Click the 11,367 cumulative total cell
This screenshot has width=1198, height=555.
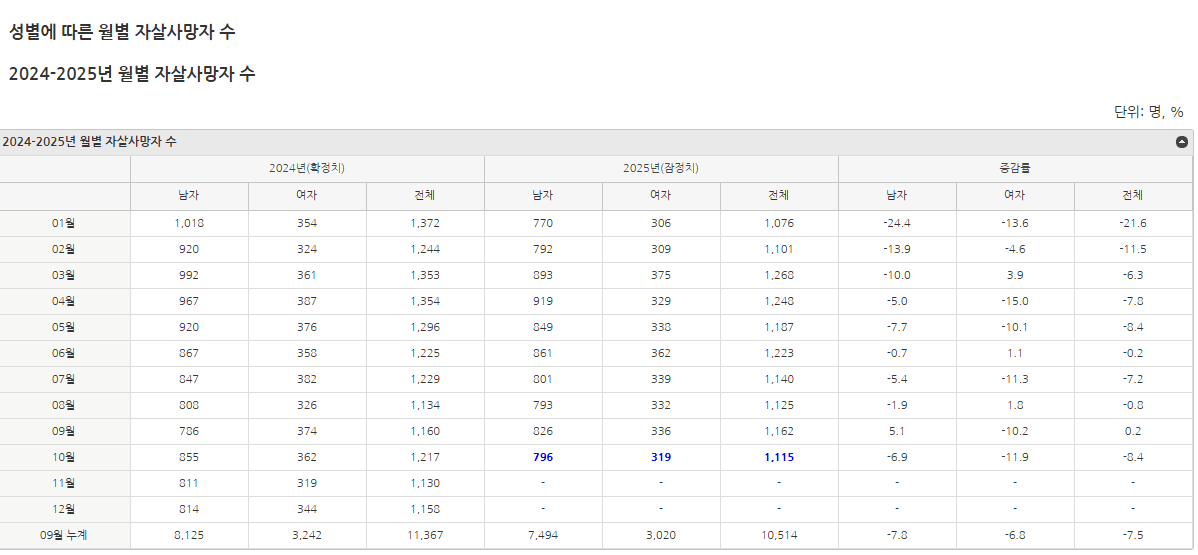425,535
